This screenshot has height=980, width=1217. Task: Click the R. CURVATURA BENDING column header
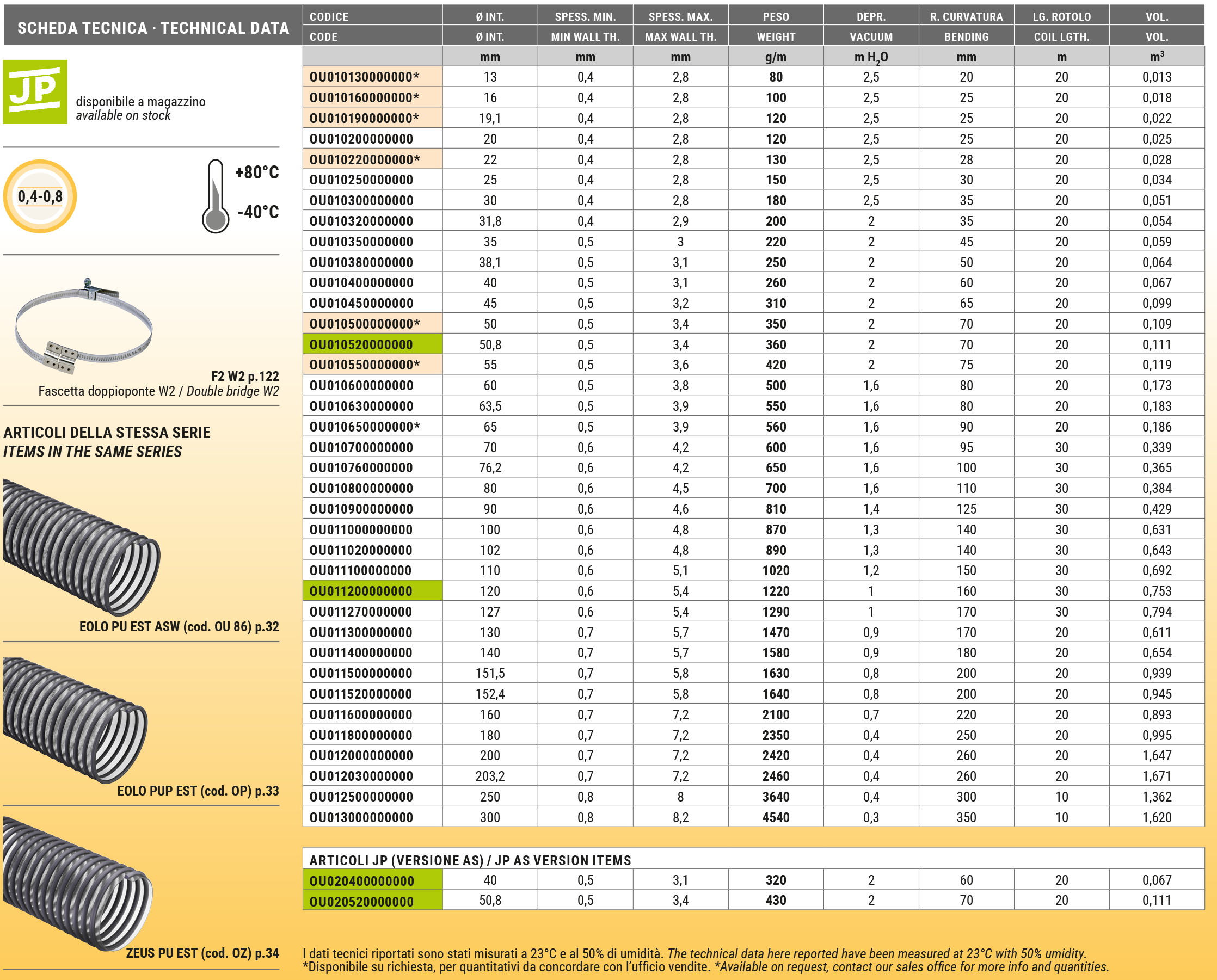[x=966, y=27]
